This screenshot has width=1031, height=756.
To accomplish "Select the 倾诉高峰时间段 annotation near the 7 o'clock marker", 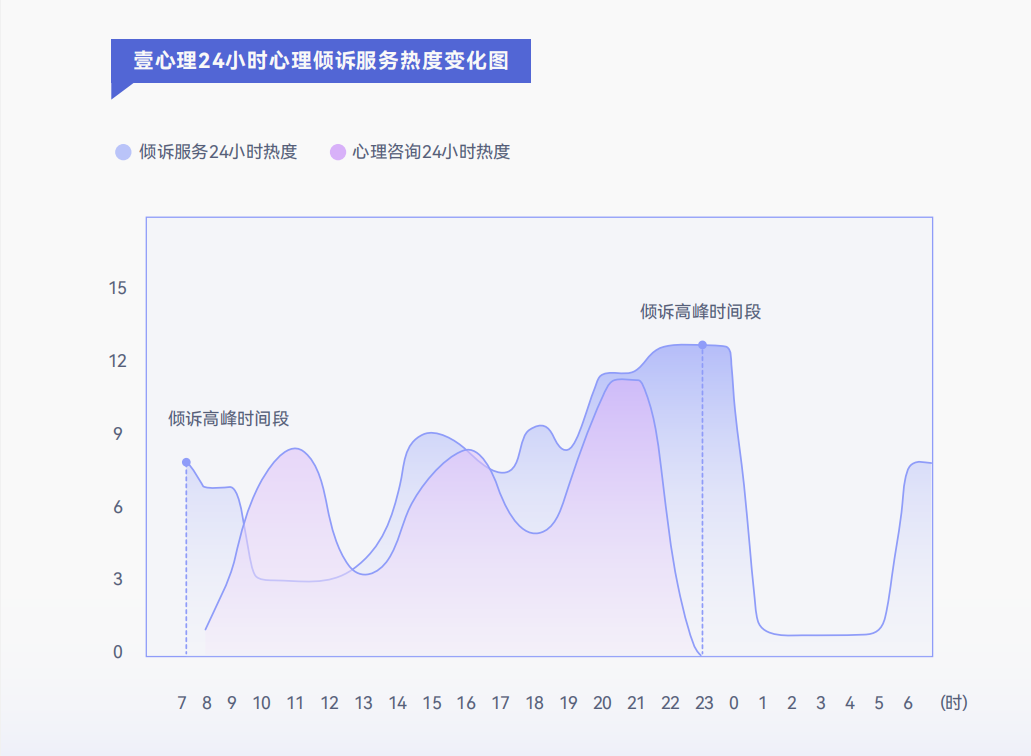I will coord(228,419).
